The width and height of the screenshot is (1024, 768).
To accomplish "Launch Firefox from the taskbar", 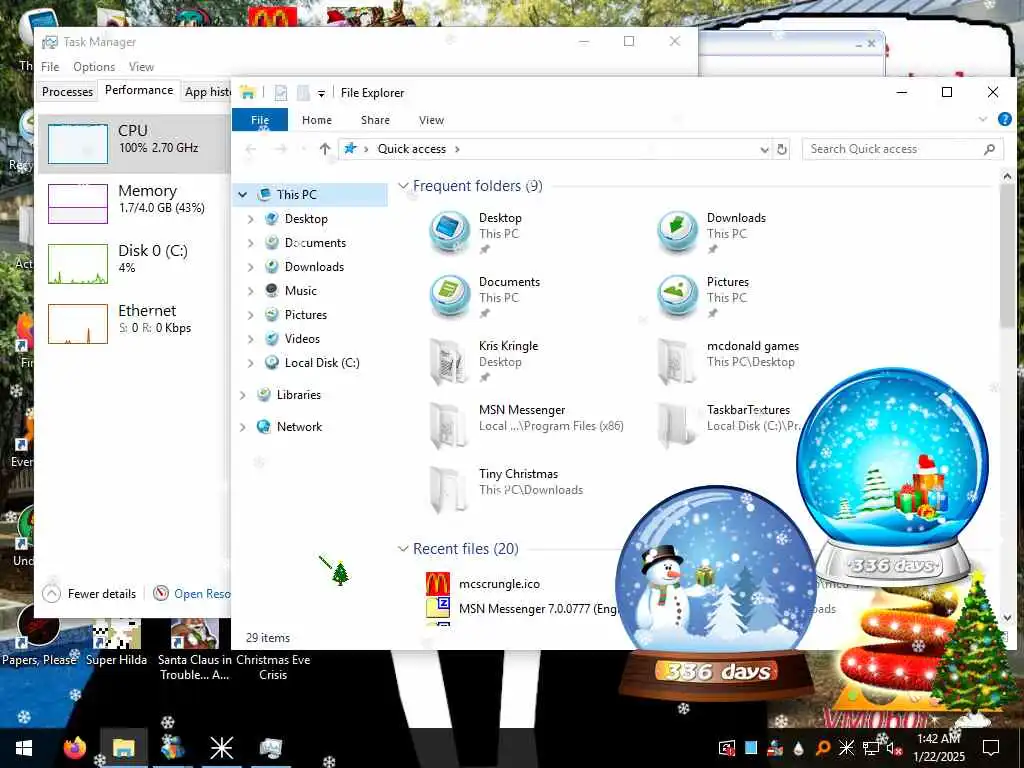I will pyautogui.click(x=74, y=747).
